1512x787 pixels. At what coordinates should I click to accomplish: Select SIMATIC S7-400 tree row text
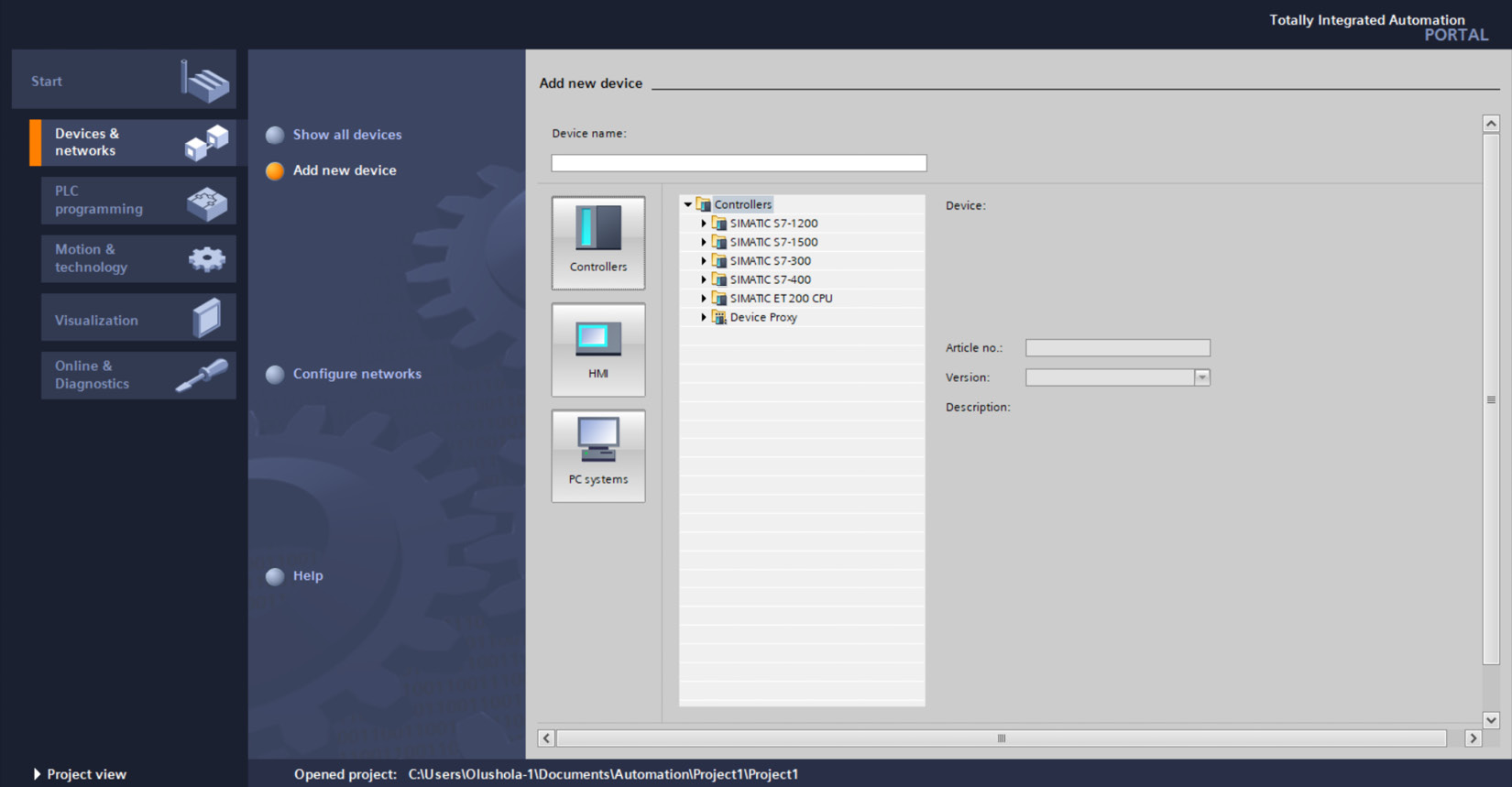(770, 279)
